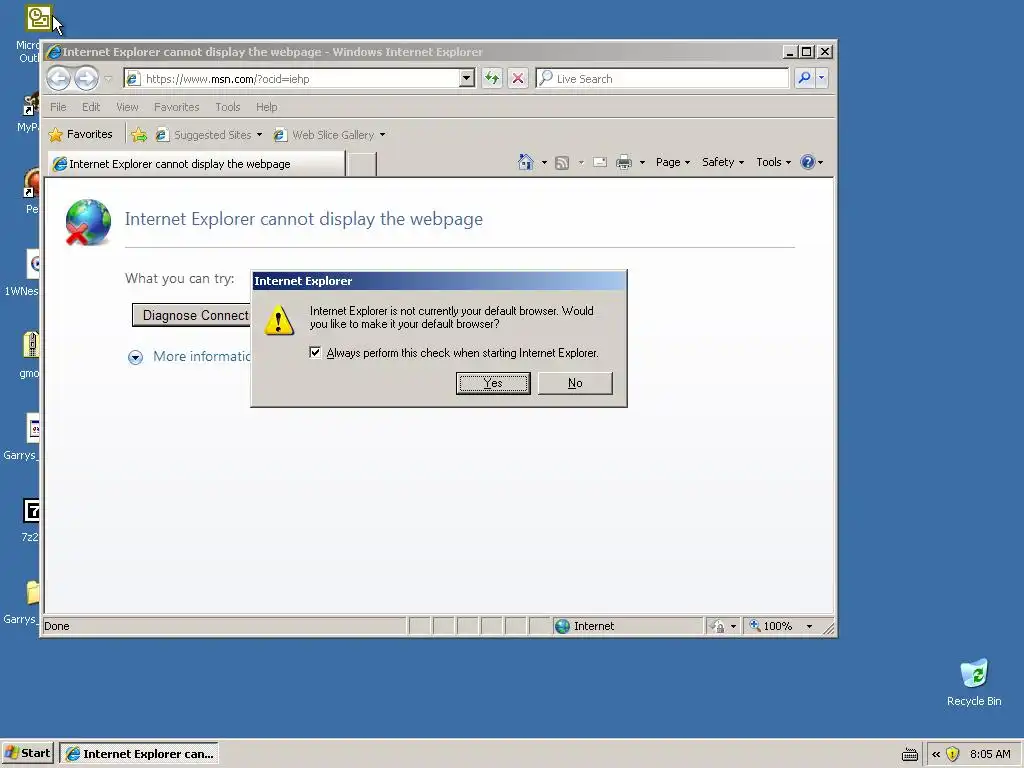Open Home button dropdown arrow
Screen dimensions: 1024x768
544,163
